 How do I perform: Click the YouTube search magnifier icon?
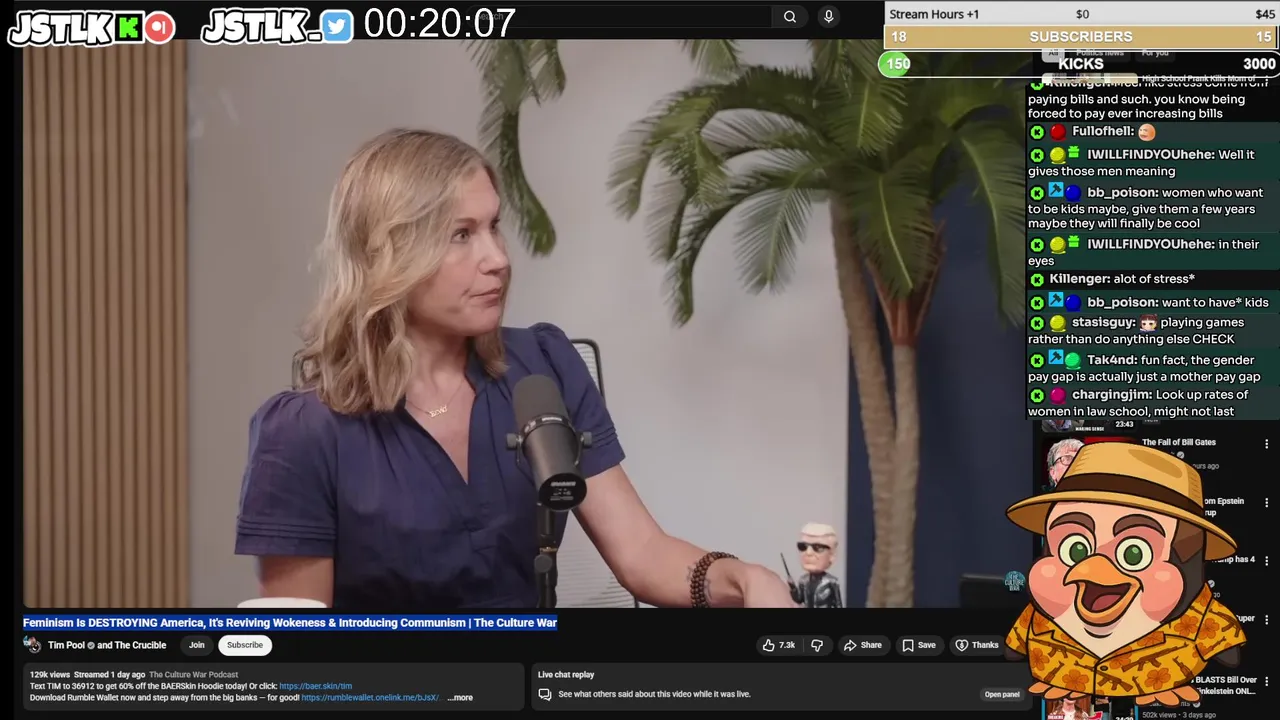[789, 16]
